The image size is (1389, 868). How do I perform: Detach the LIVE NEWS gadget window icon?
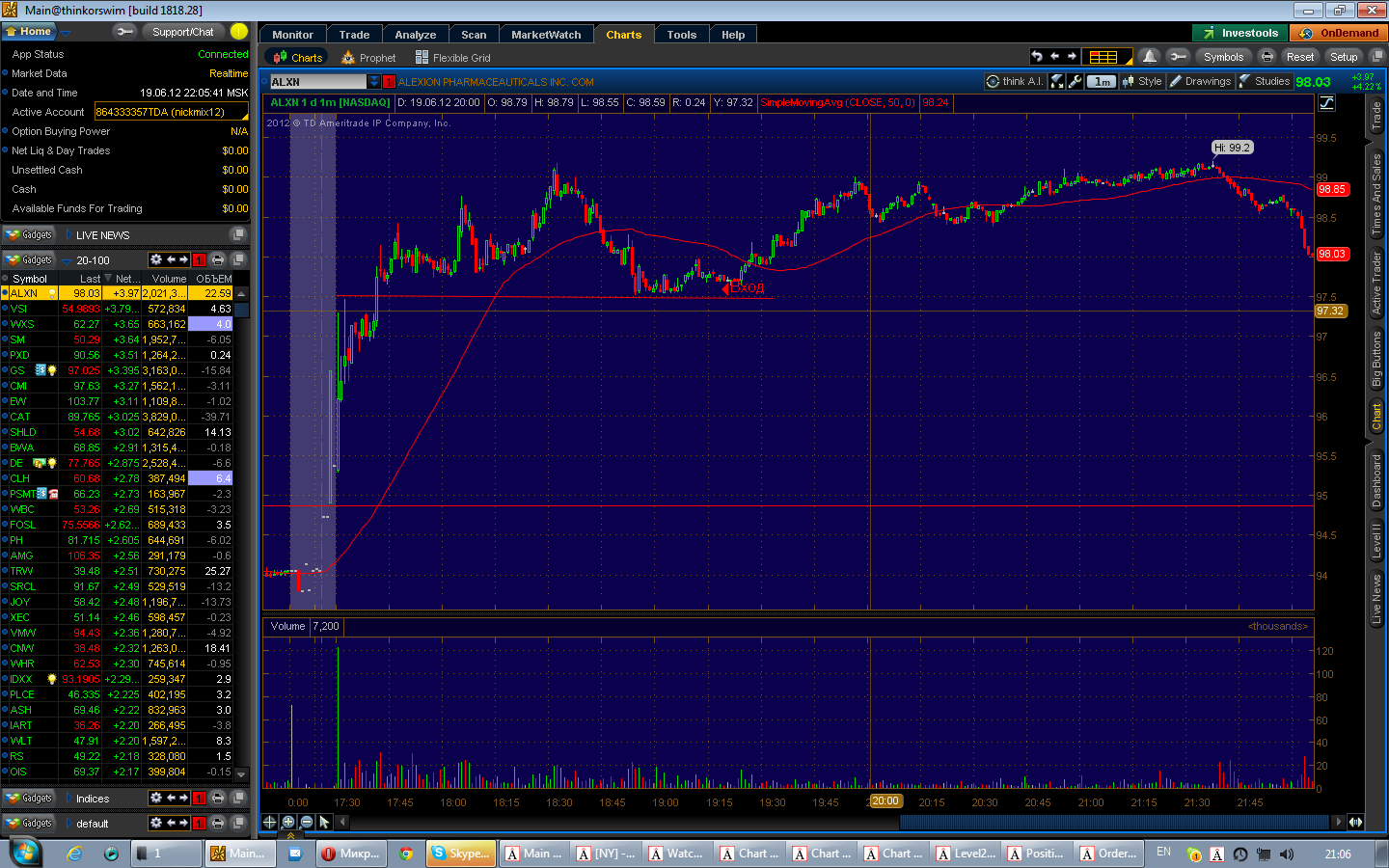click(x=237, y=235)
